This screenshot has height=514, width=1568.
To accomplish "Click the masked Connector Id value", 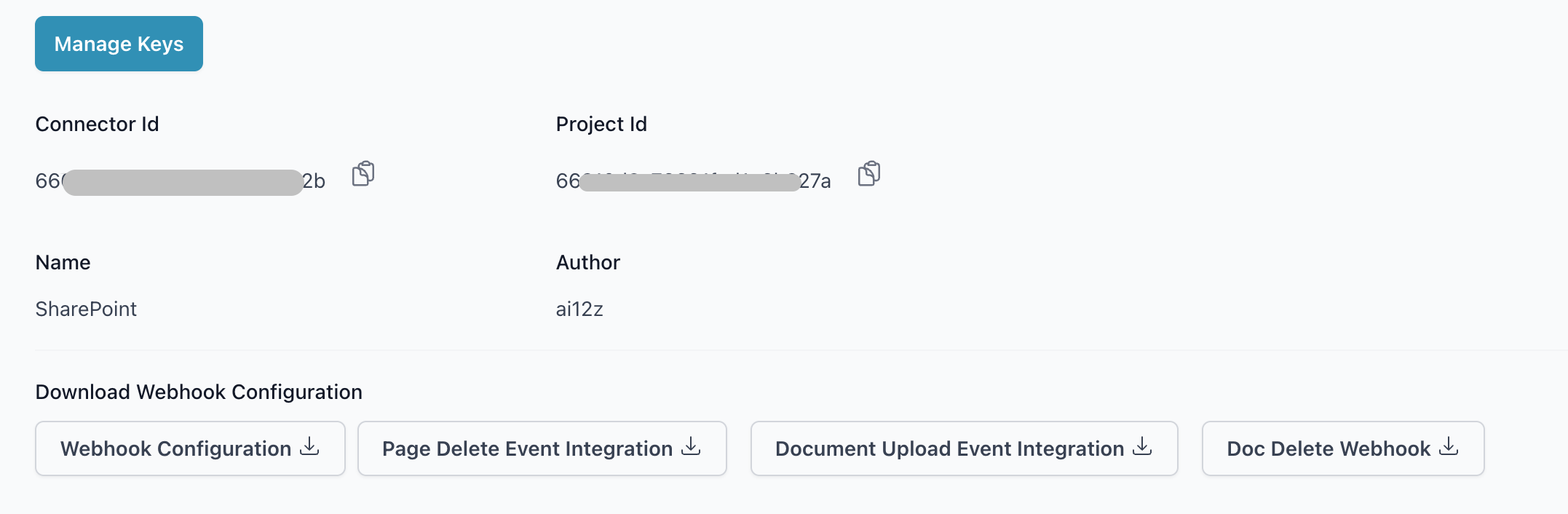I will 181,181.
